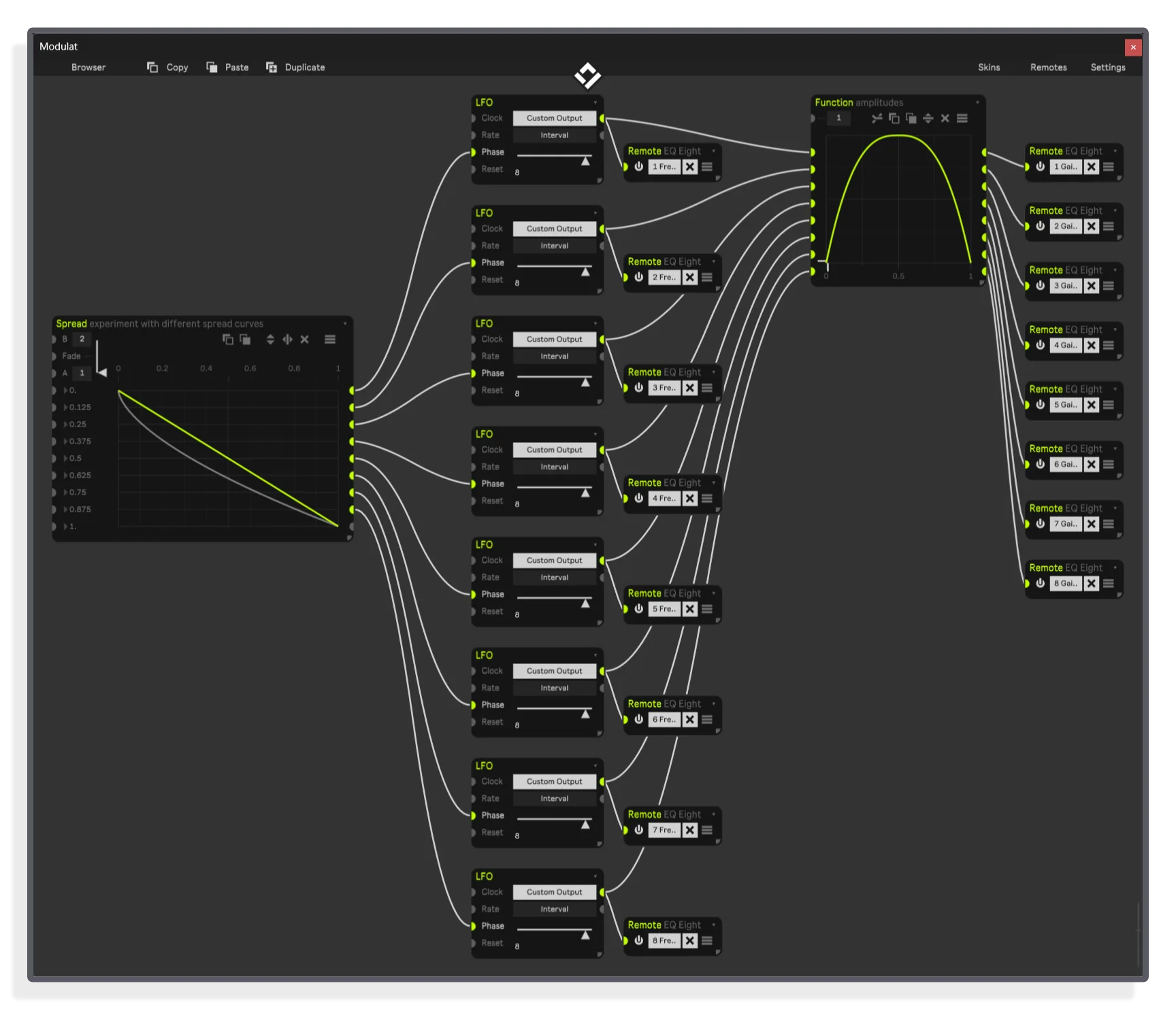Viewport: 1176px width, 1009px height.
Task: Toggle power on the 5 Gai.. remote
Action: click(x=1040, y=405)
